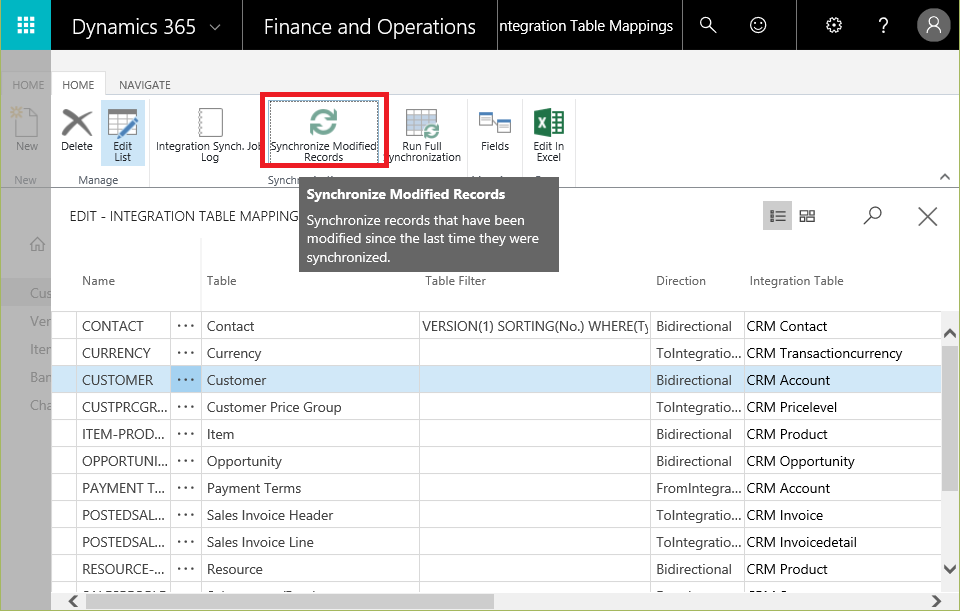
Task: Click the CONTACT row Table Filter cell
Action: [535, 326]
